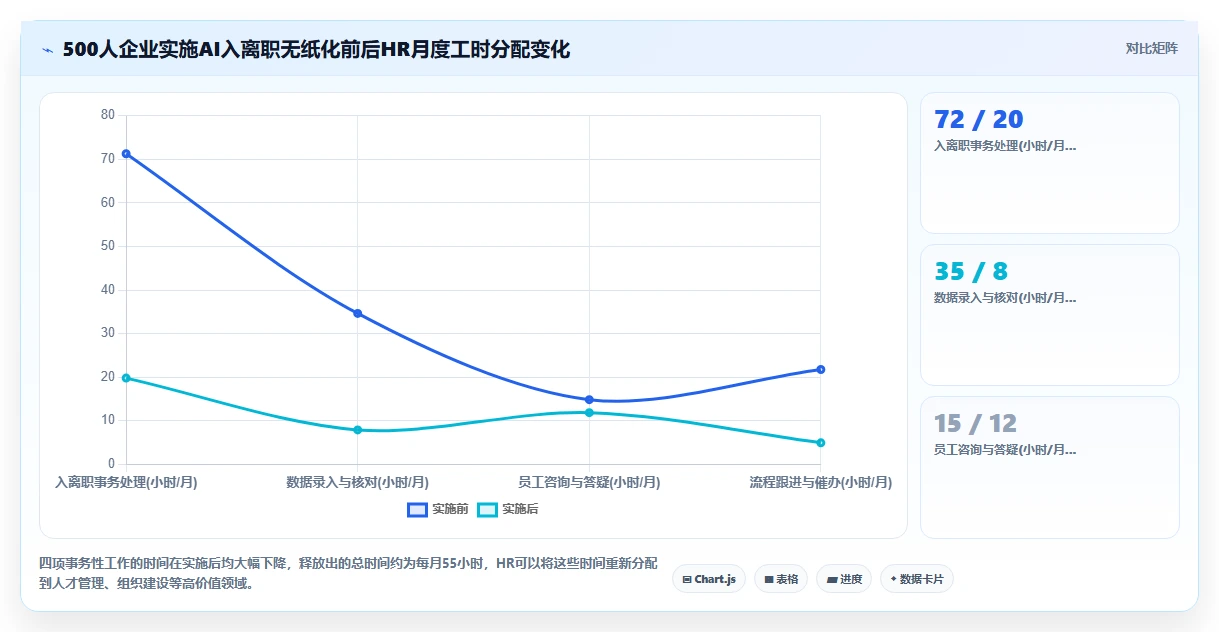The image size is (1219, 632).
Task: Click the 实施后 data point at 流程跟进与催办
Action: coord(820,443)
